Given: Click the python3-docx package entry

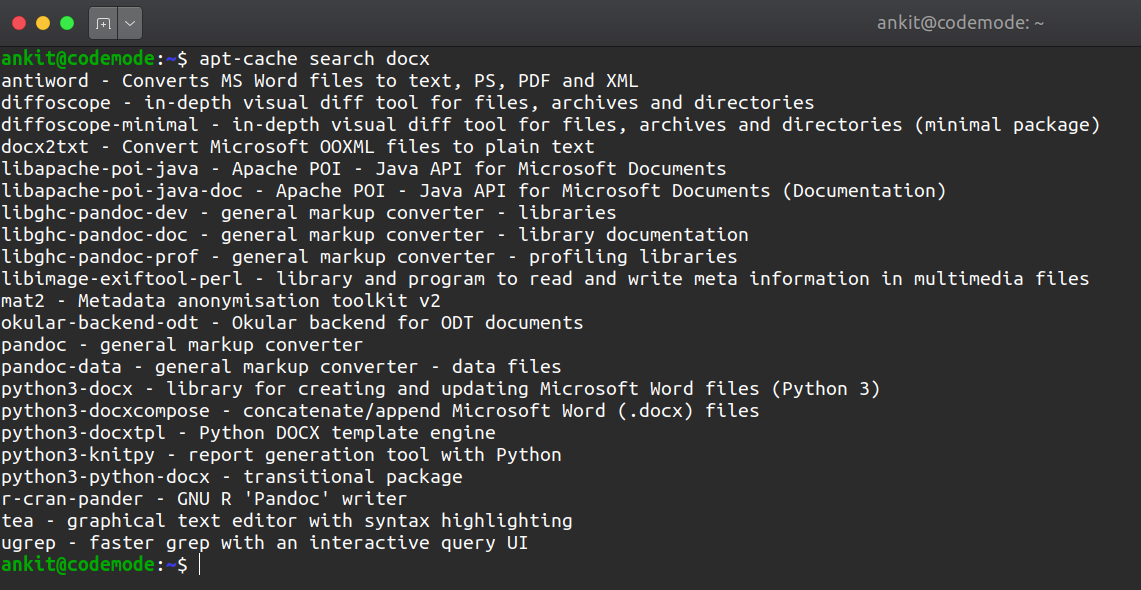Looking at the screenshot, I should click(440, 389).
